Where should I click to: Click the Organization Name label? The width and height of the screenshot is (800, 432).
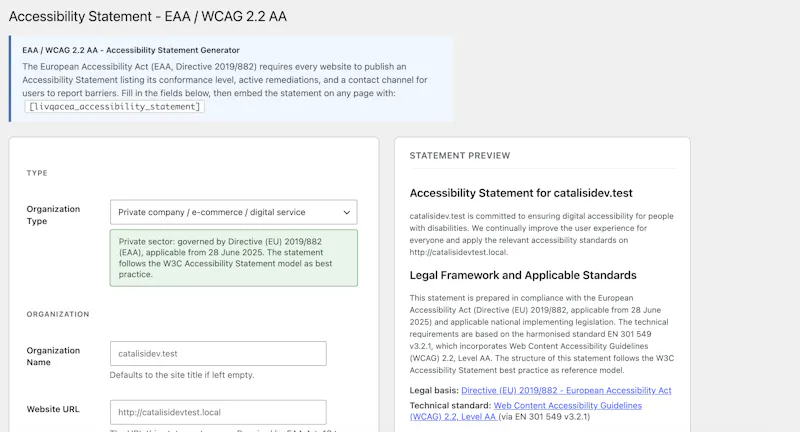[53, 356]
